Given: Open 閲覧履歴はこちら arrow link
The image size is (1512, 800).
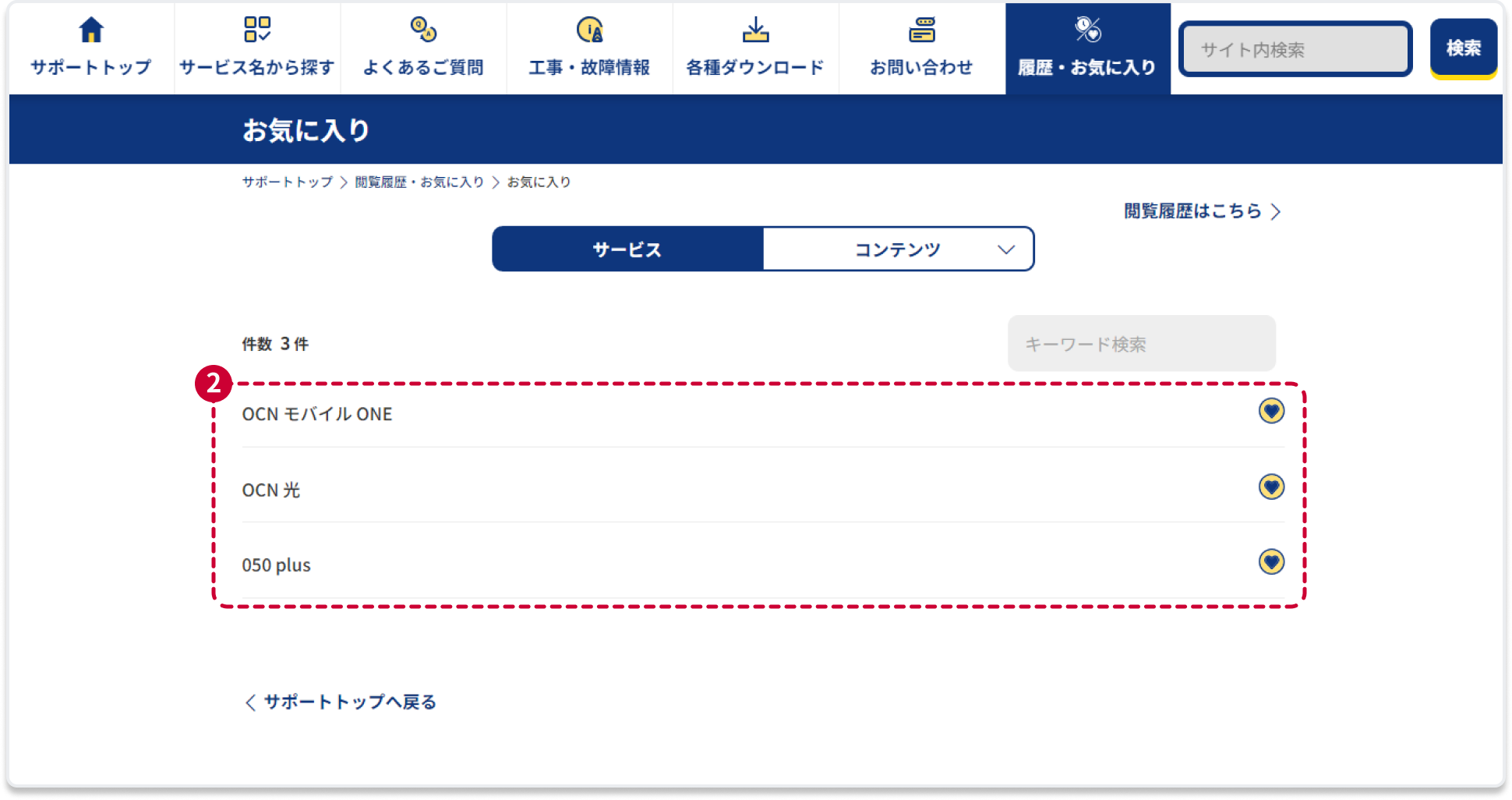Looking at the screenshot, I should (x=1276, y=211).
